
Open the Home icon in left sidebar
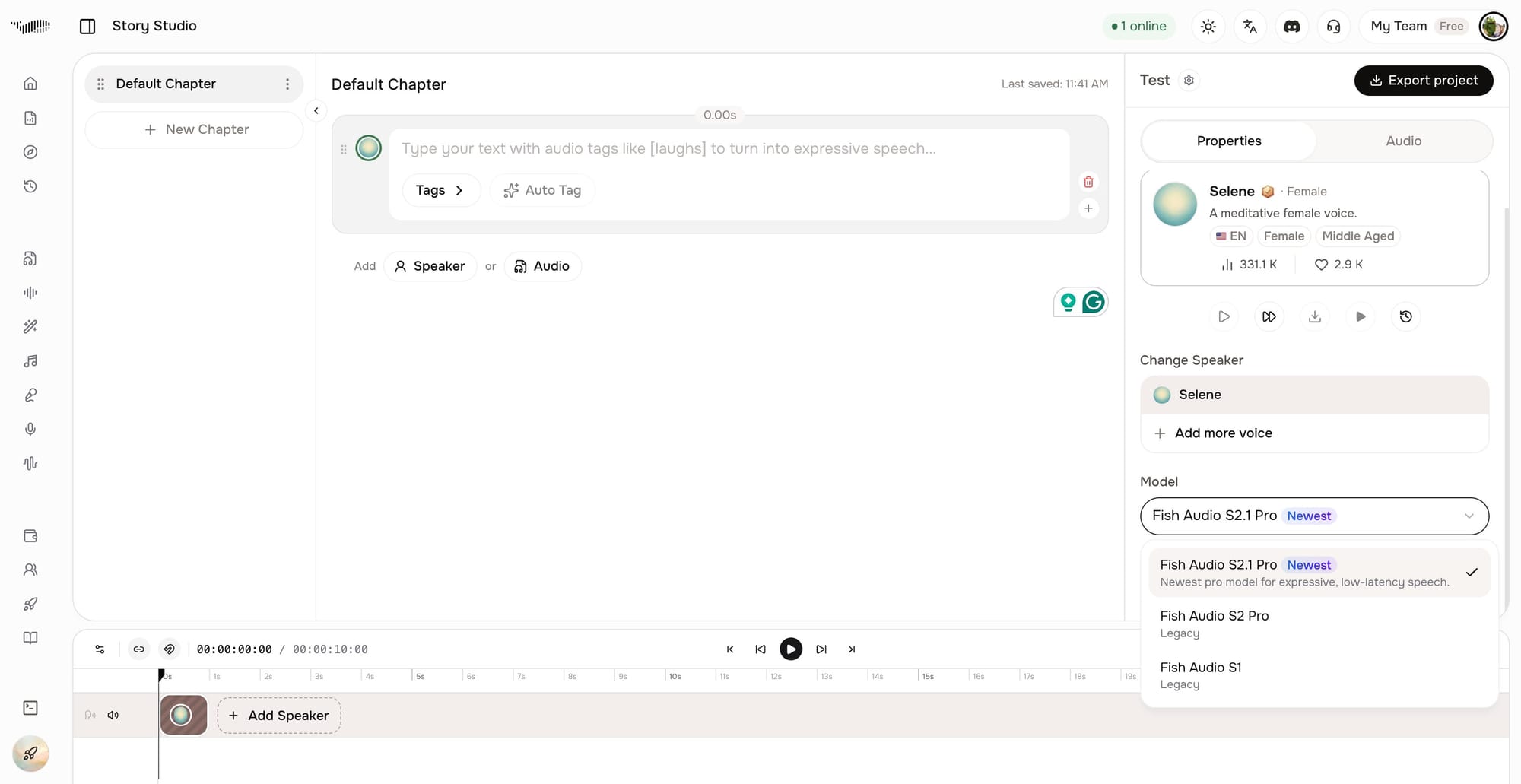30,84
